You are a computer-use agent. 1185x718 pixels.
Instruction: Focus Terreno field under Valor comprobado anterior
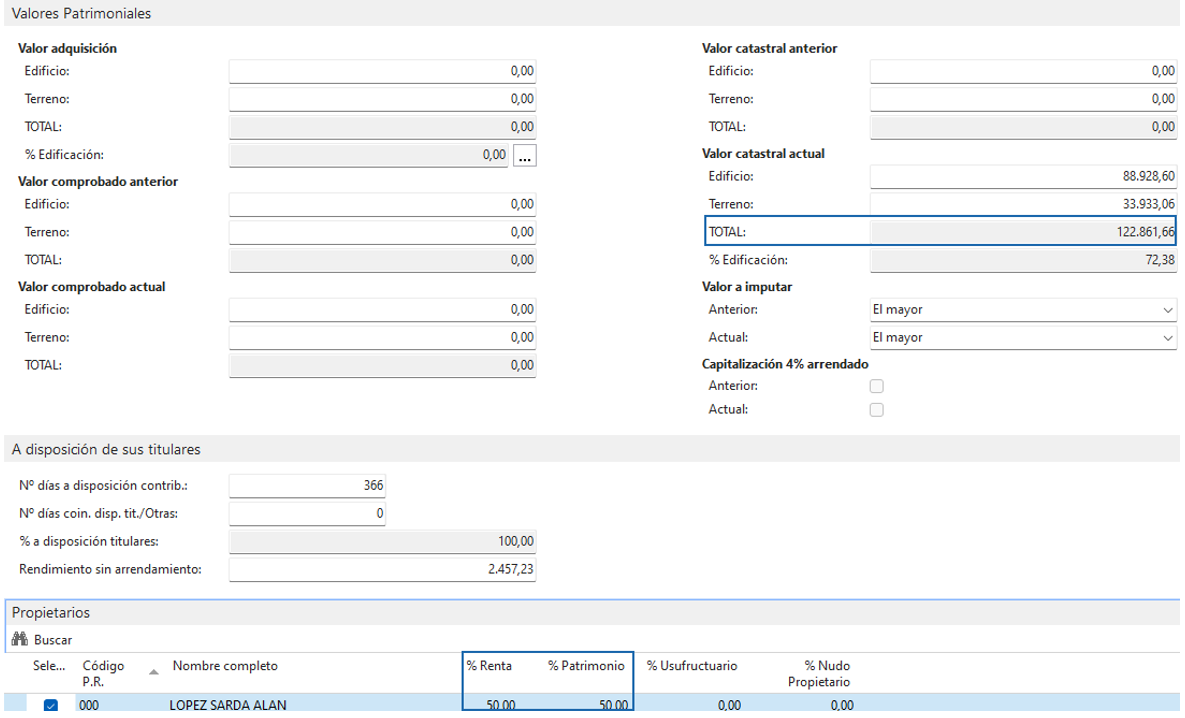[382, 232]
